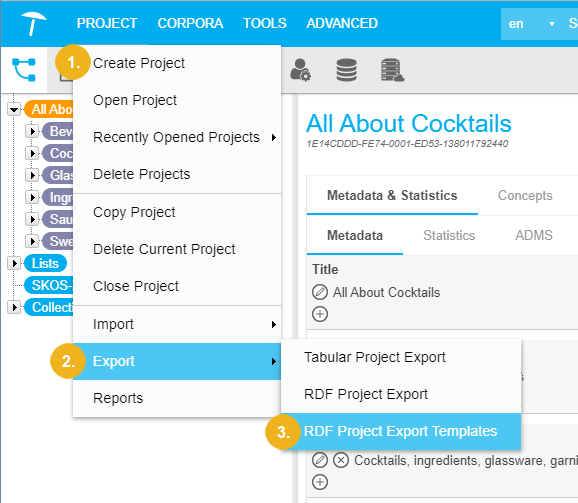Viewport: 578px width, 503px height.
Task: Expand the Lists tree node
Action: click(x=14, y=263)
